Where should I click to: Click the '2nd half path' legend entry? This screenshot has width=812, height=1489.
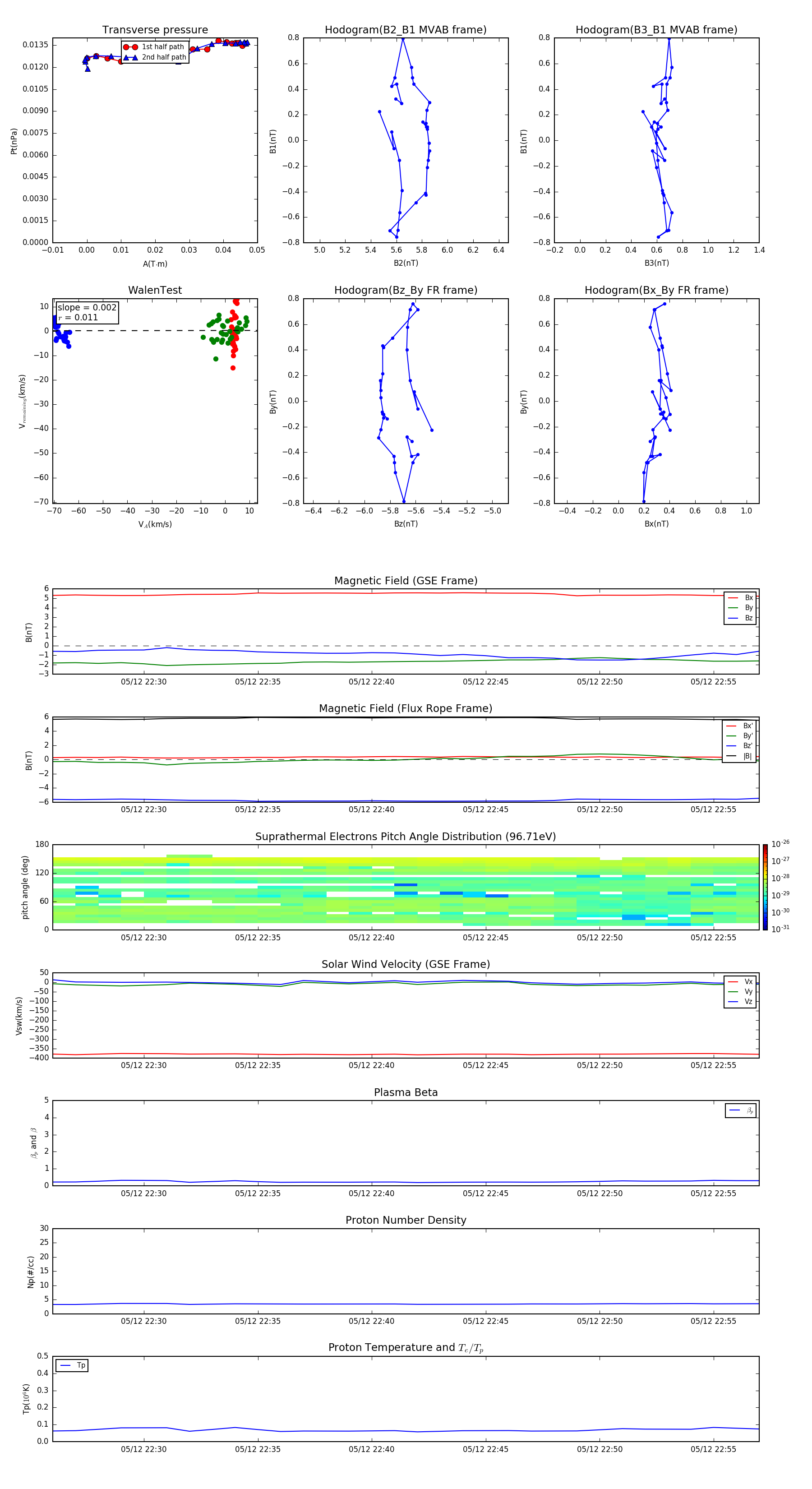pyautogui.click(x=155, y=57)
